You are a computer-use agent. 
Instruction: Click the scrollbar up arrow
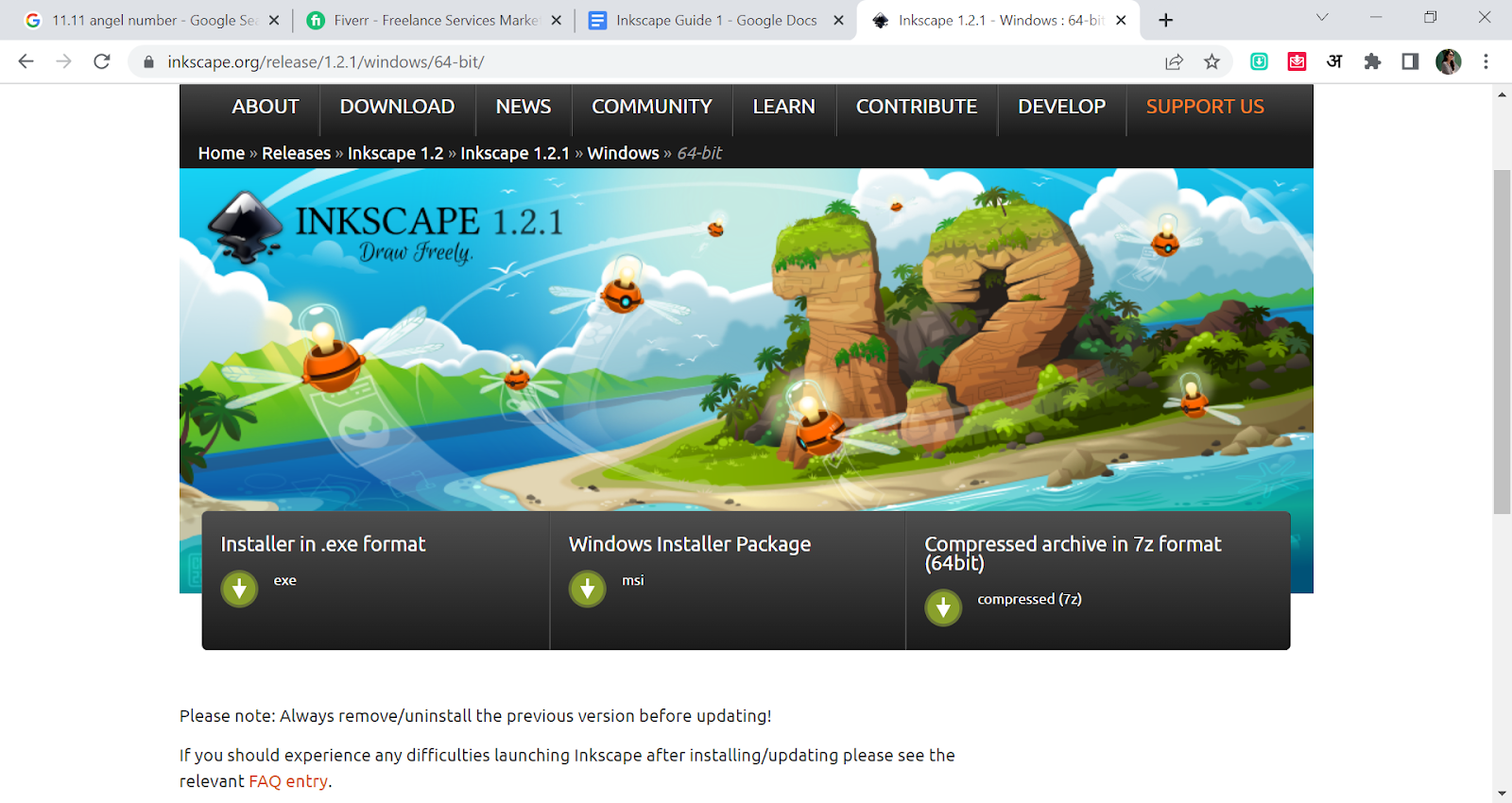click(x=1502, y=94)
